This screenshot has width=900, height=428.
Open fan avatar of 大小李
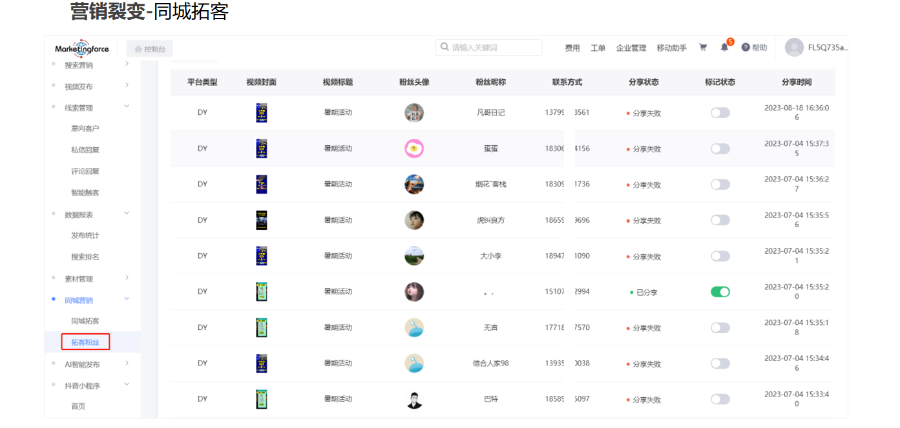tap(414, 256)
